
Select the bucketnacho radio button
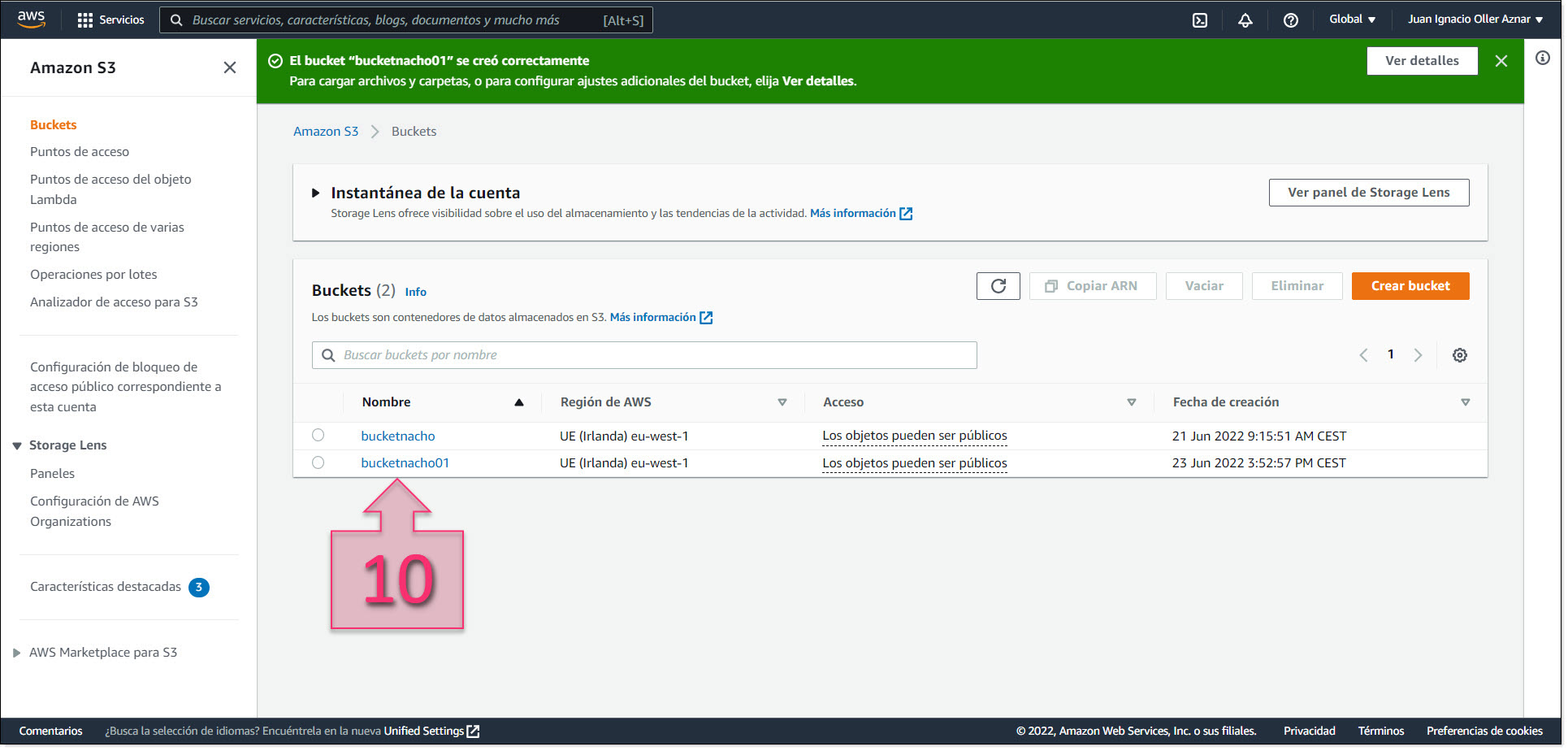coord(318,436)
